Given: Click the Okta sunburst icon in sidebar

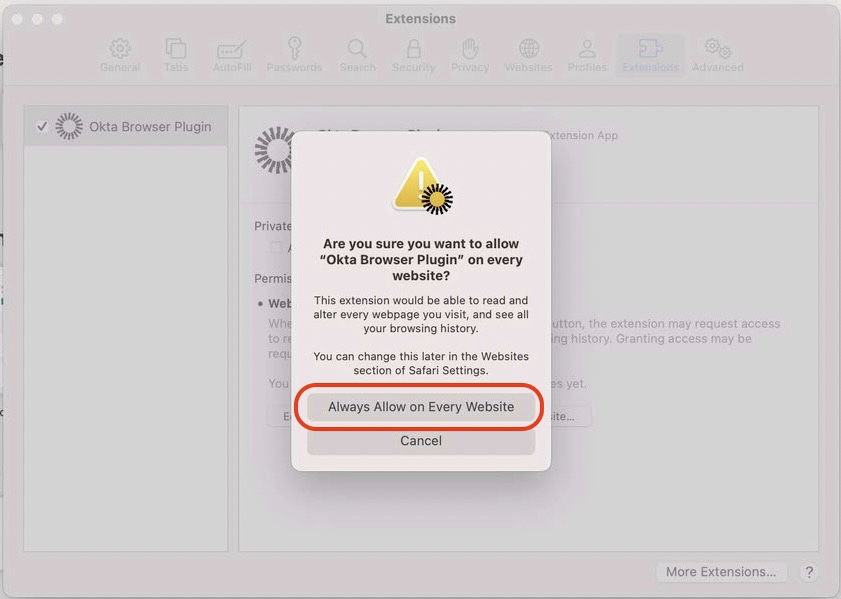Looking at the screenshot, I should click(x=69, y=127).
